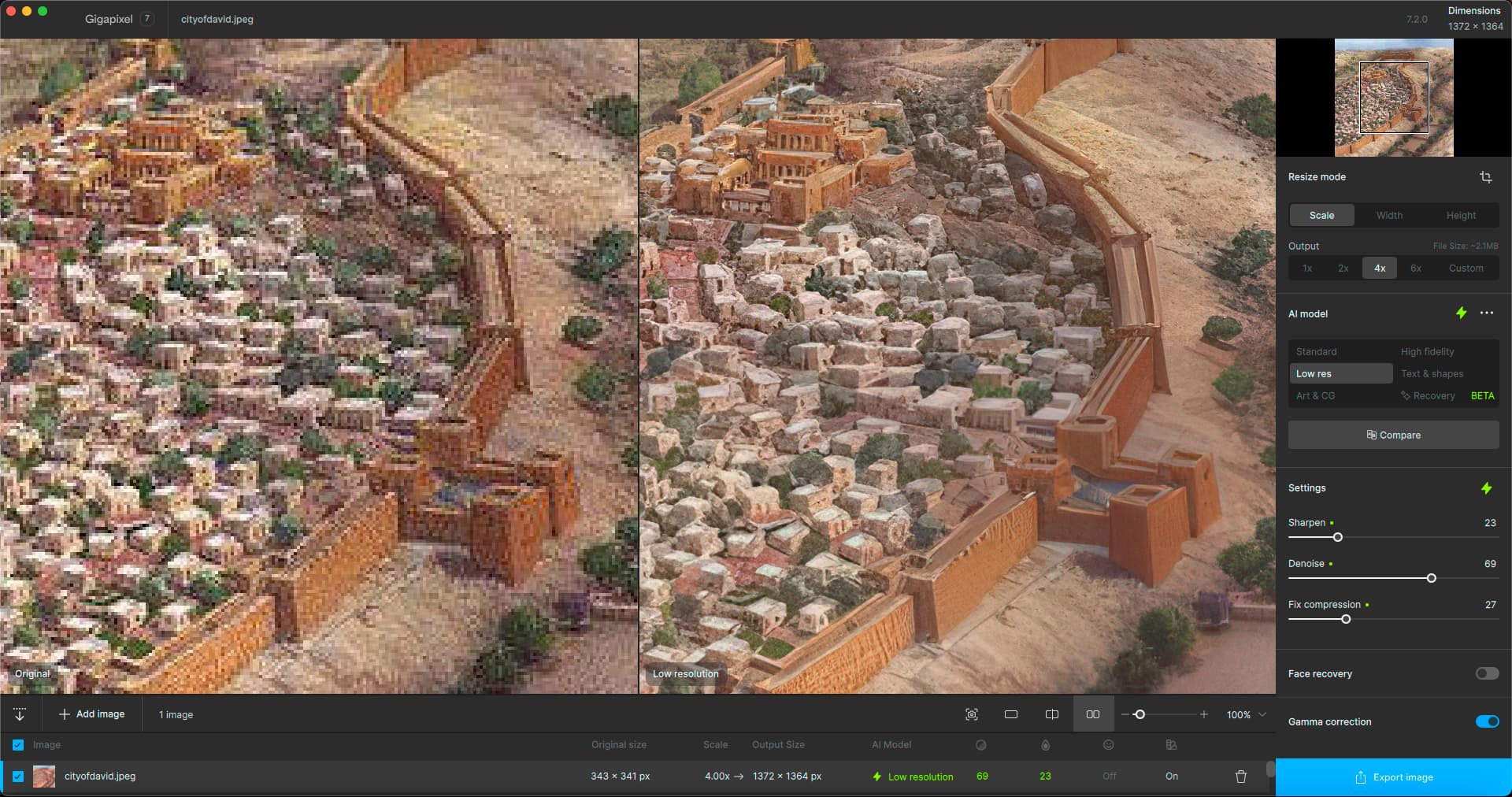This screenshot has height=797, width=1512.
Task: Enable the Face recovery toggle
Action: 1486,673
